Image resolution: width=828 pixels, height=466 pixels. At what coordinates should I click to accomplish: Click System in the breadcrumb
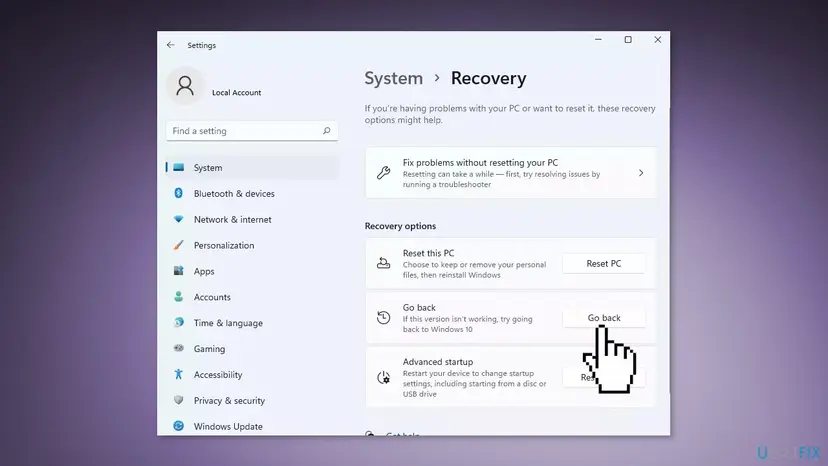[393, 78]
